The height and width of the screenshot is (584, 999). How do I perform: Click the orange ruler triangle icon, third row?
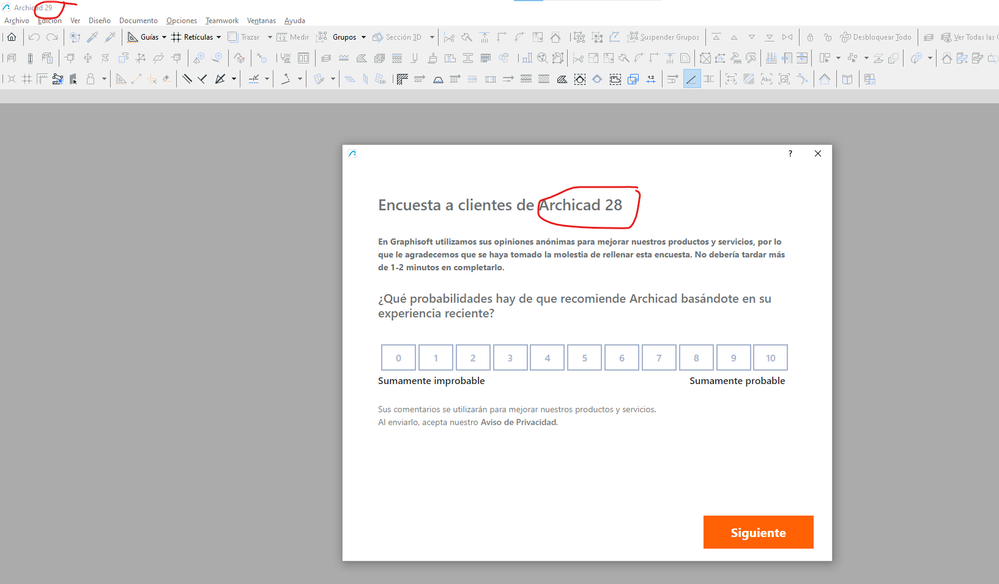120,79
